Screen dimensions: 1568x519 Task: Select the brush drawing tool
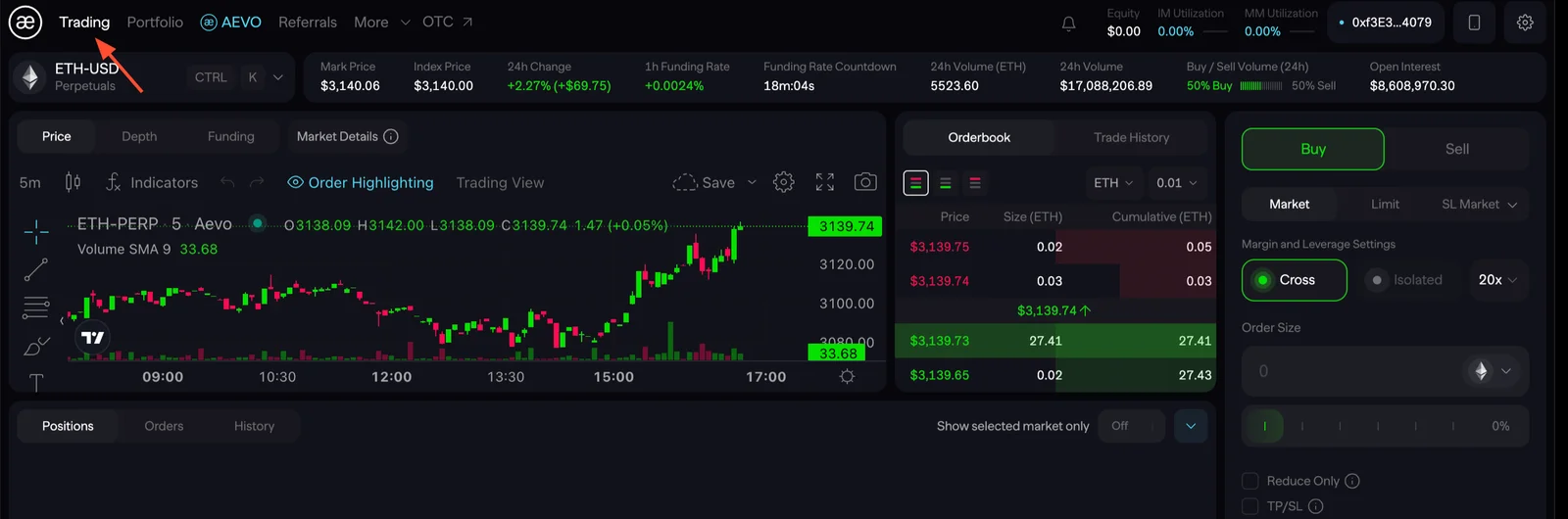(36, 346)
